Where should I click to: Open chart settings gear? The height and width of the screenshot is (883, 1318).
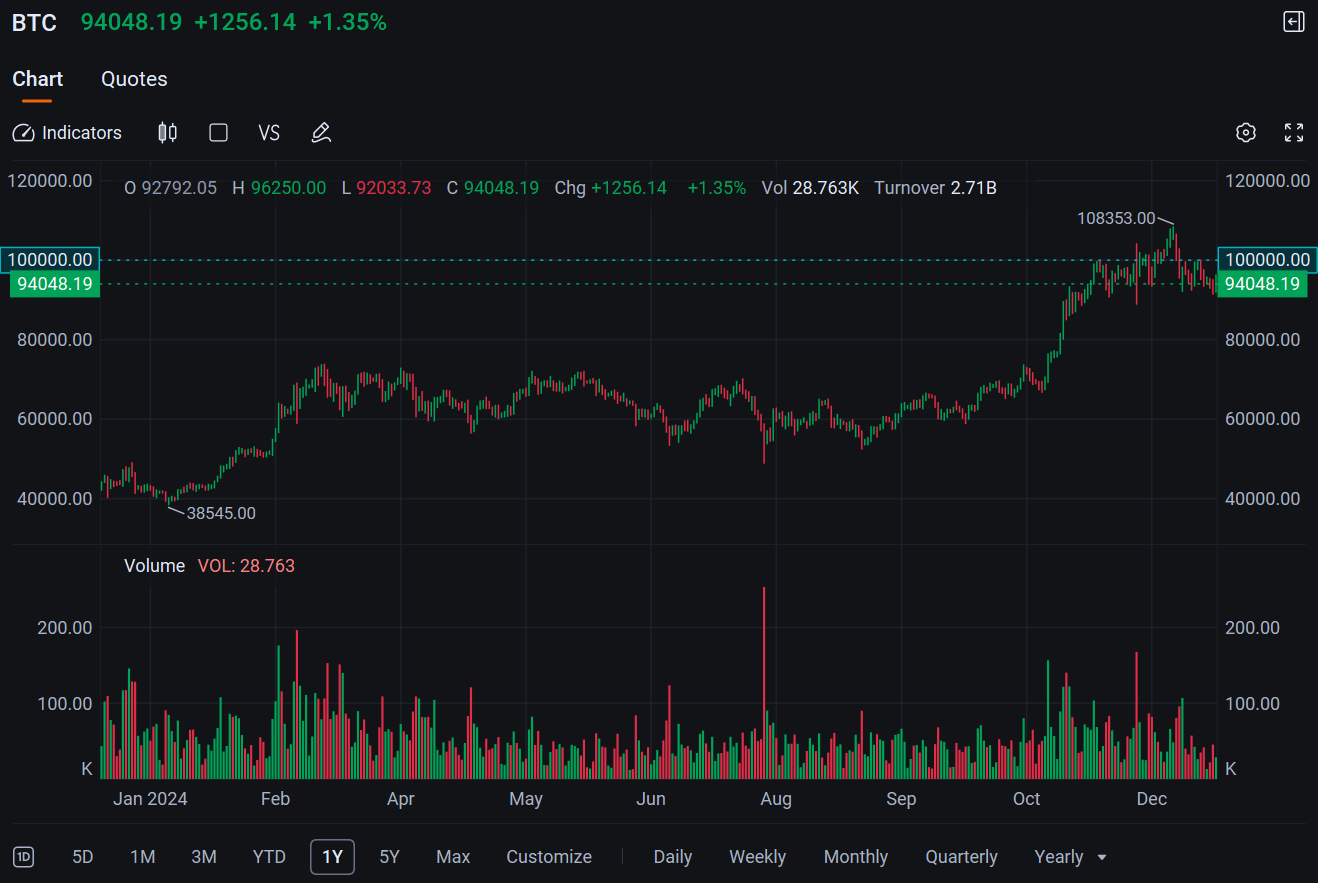(1245, 133)
